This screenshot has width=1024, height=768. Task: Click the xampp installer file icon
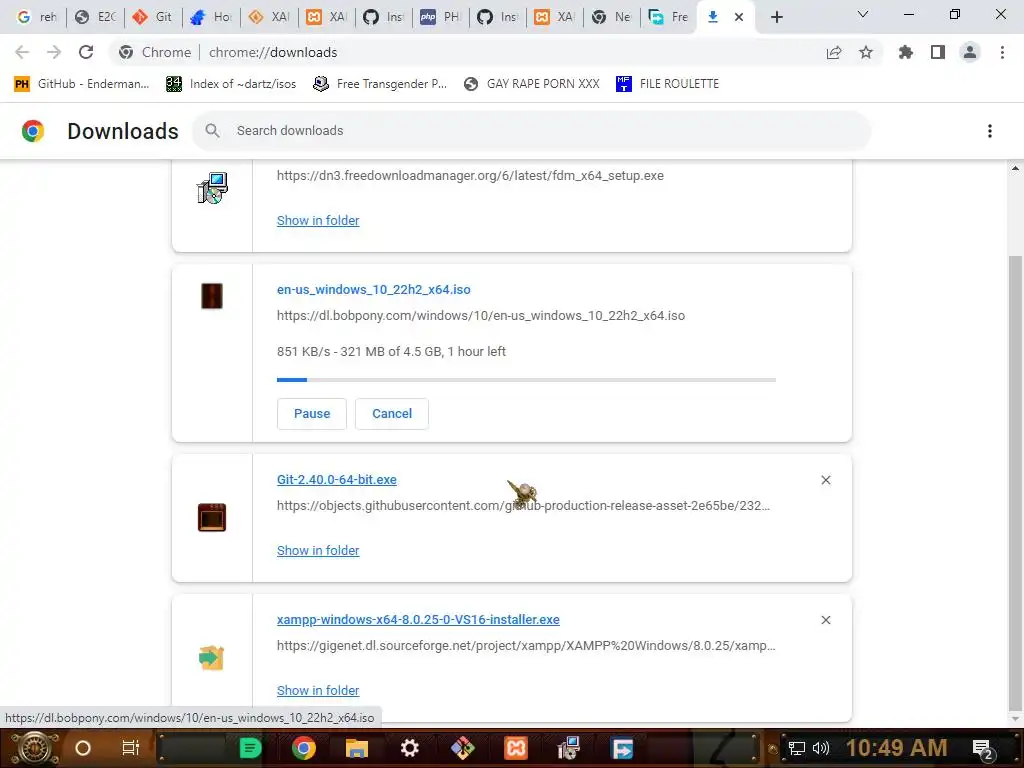point(212,657)
